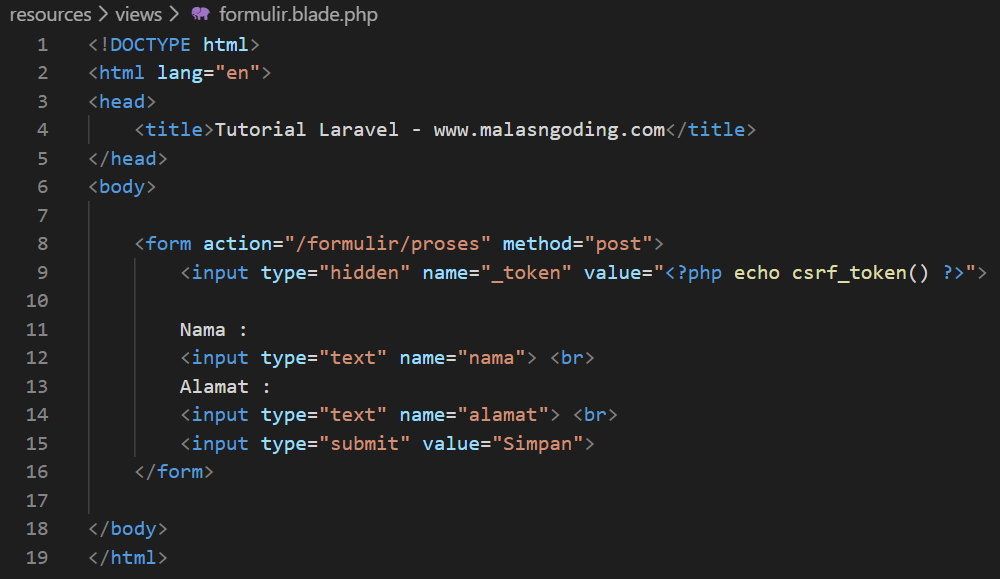Image resolution: width=1000 pixels, height=579 pixels.
Task: Click the closing </body> tag
Action: click(x=128, y=529)
